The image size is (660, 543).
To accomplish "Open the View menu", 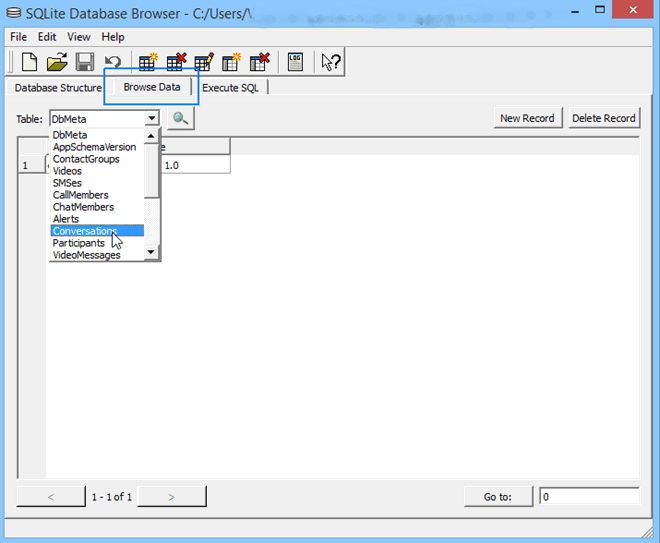I will click(x=79, y=37).
